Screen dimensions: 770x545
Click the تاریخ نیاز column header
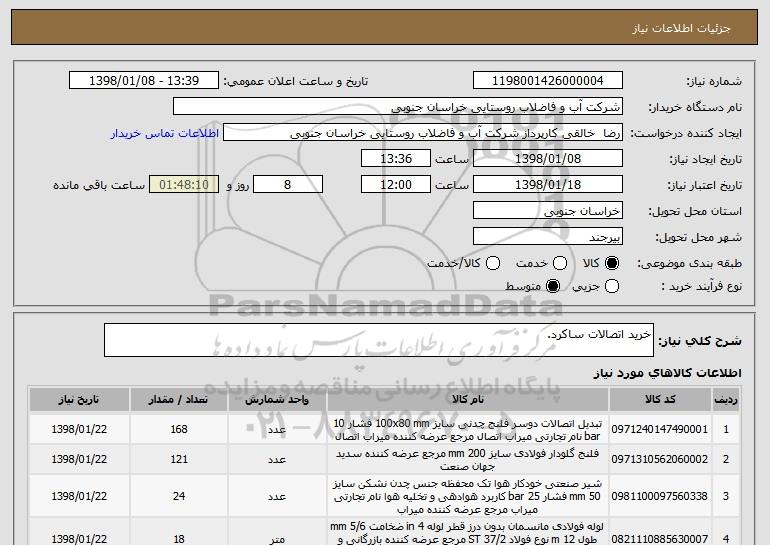point(79,400)
